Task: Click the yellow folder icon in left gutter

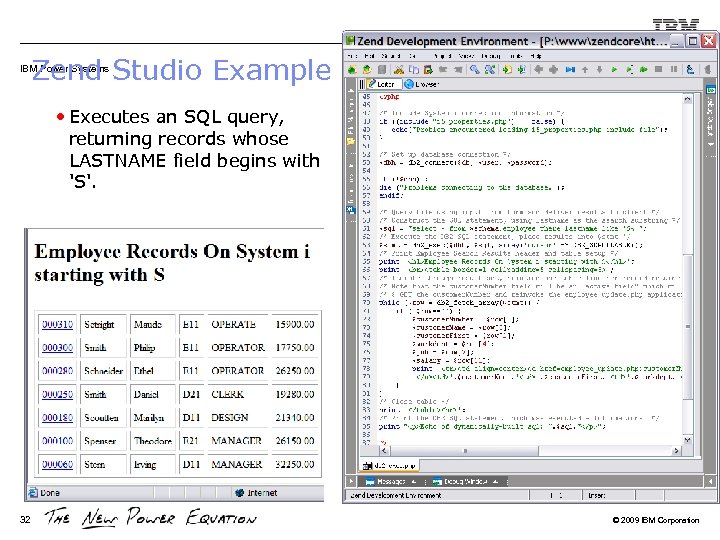Action: pyautogui.click(x=351, y=141)
